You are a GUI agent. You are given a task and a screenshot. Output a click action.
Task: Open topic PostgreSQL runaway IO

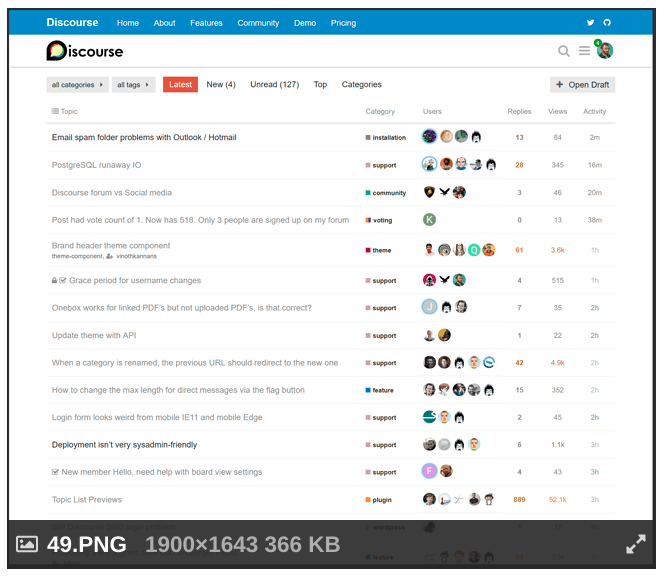pos(96,165)
